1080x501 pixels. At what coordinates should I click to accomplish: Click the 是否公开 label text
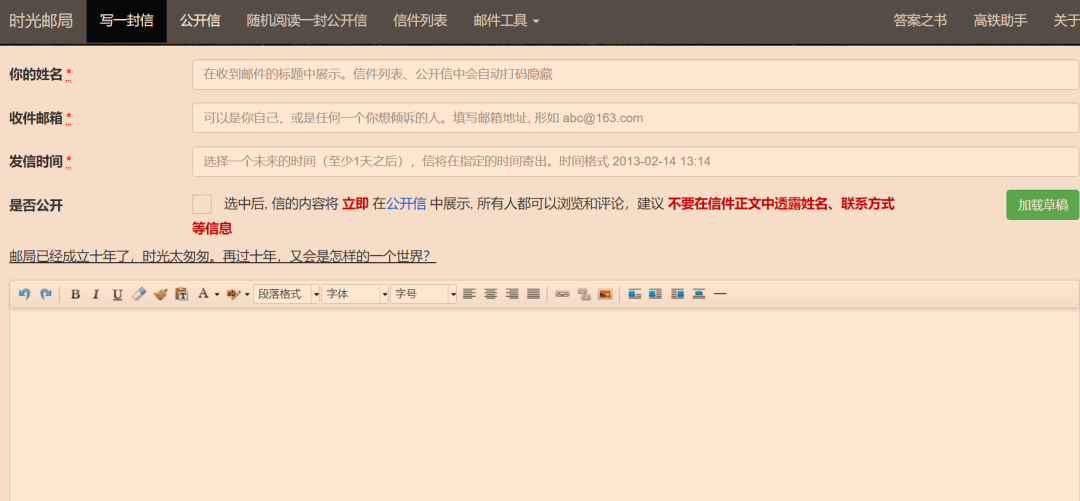pos(36,205)
